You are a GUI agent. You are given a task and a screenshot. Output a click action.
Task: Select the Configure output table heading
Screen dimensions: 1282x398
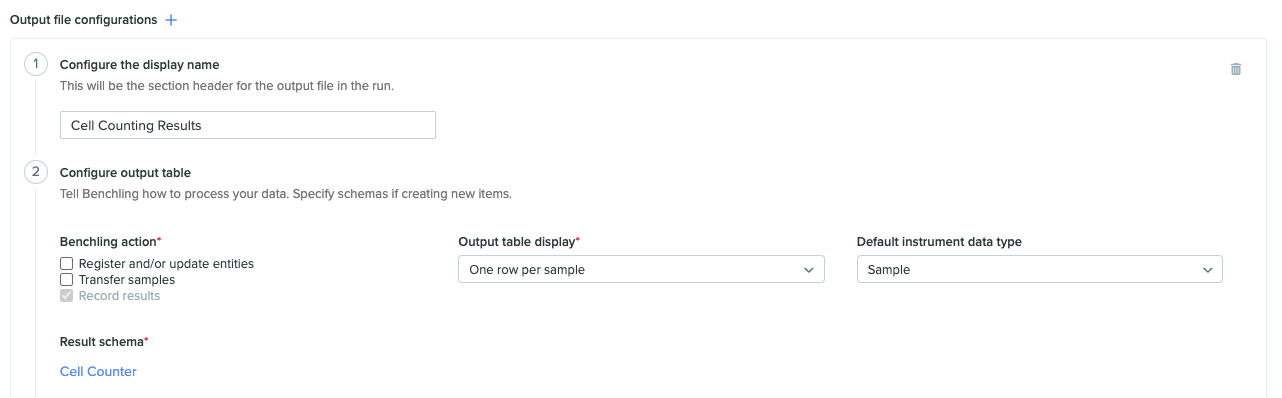tap(125, 173)
